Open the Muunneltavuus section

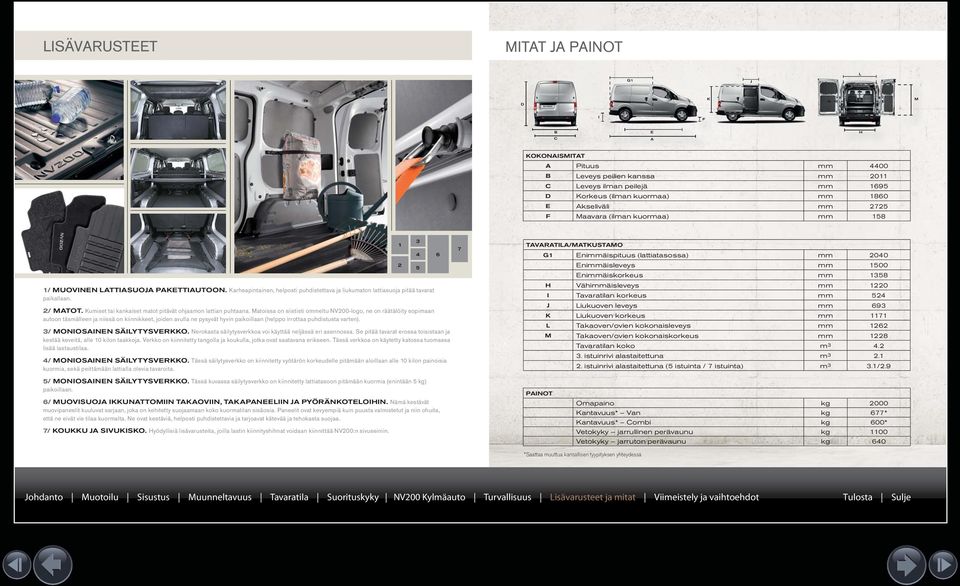tap(220, 497)
